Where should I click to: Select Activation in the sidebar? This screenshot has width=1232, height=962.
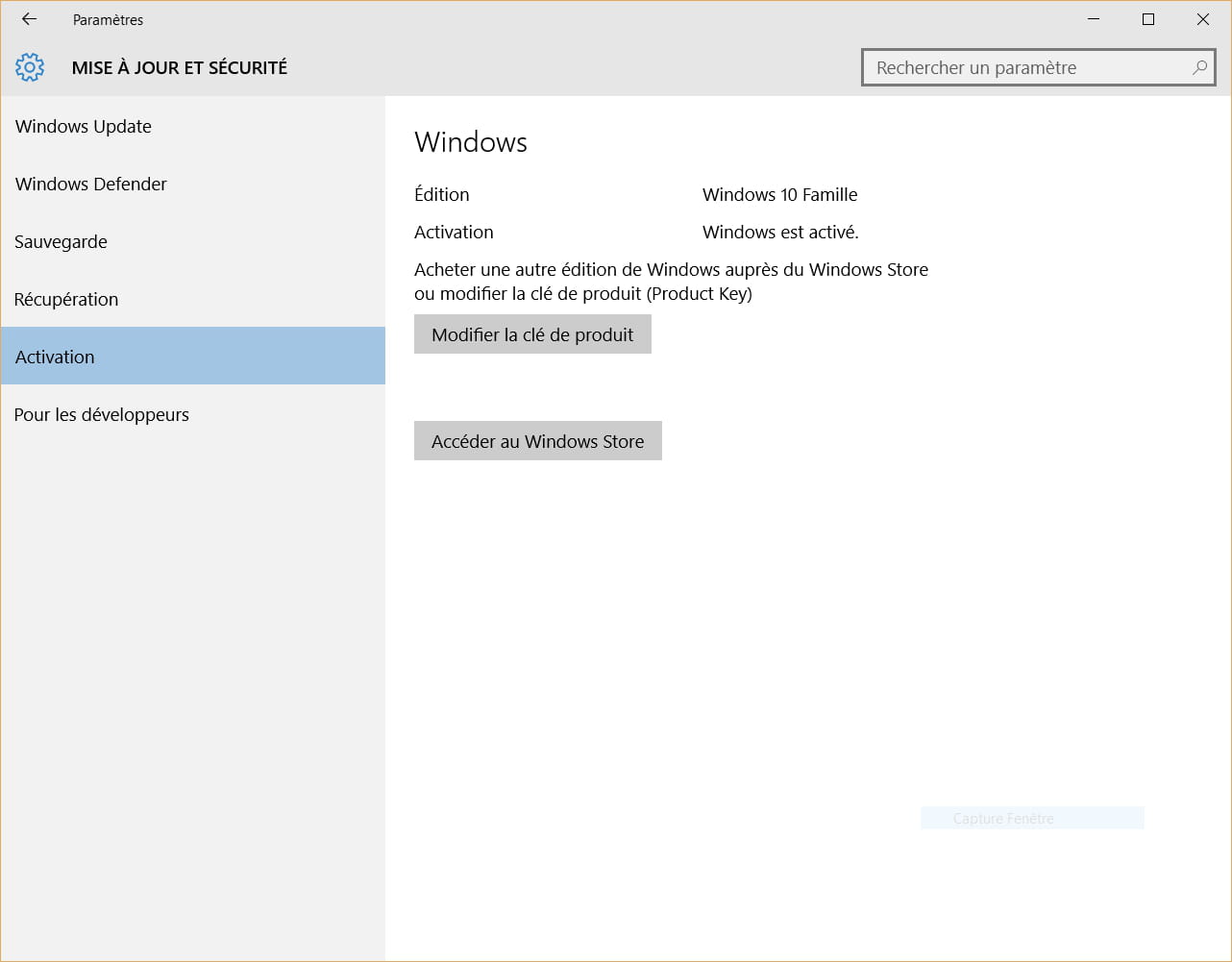pos(192,357)
